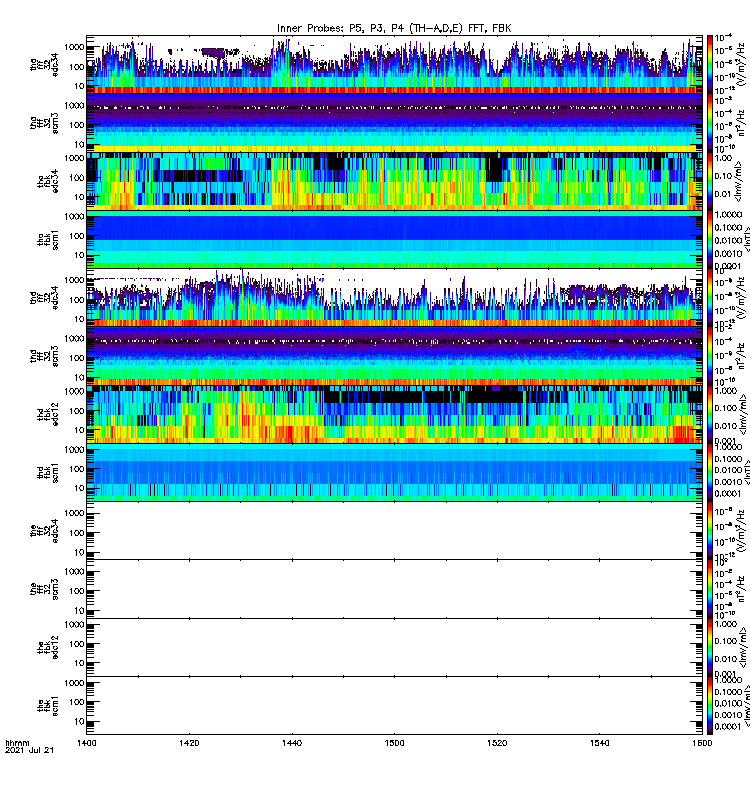Click the nT²/Hz unit label of tha scm3 color bar
This screenshot has height=800, width=750.
(742, 123)
